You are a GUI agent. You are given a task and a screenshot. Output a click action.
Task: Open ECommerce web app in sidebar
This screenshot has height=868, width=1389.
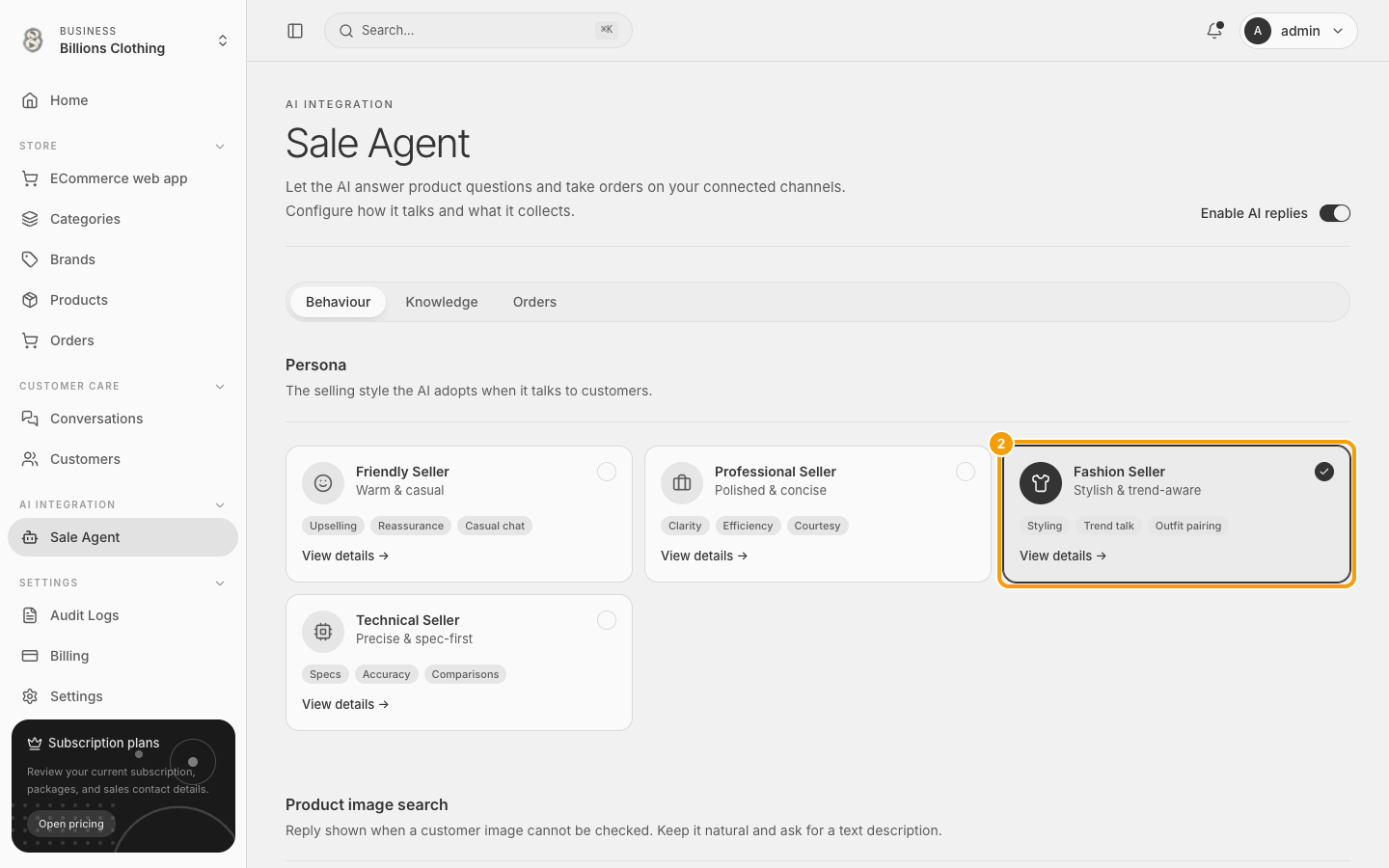click(123, 178)
